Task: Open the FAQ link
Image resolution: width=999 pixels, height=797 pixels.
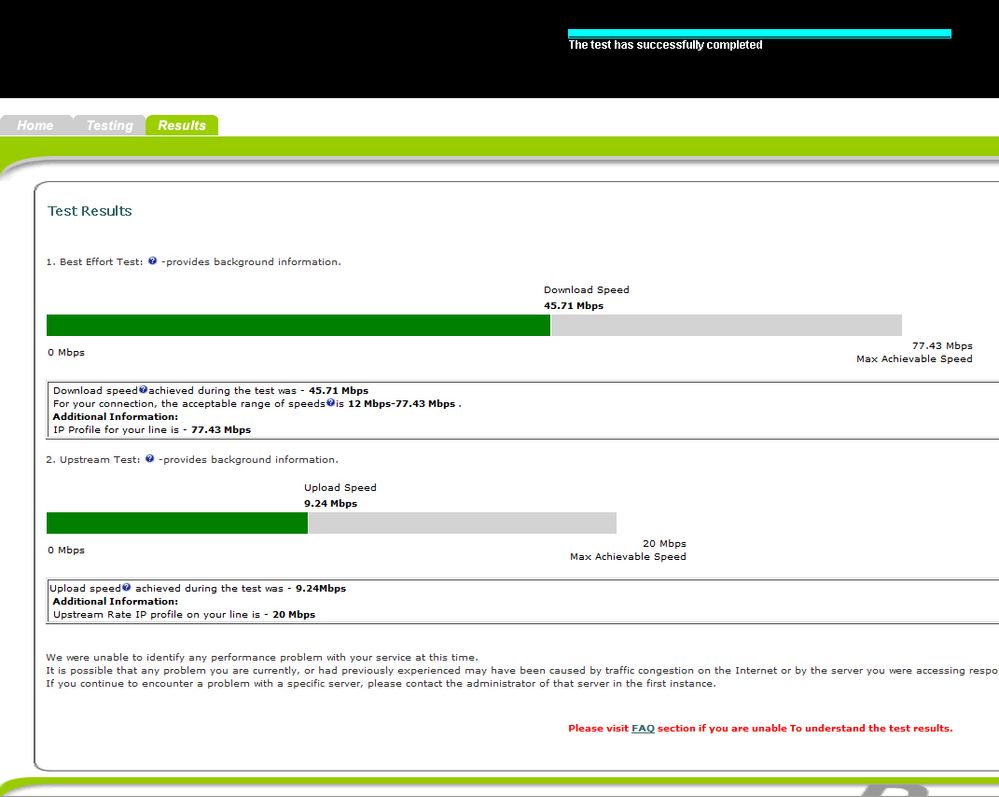Action: pyautogui.click(x=643, y=728)
